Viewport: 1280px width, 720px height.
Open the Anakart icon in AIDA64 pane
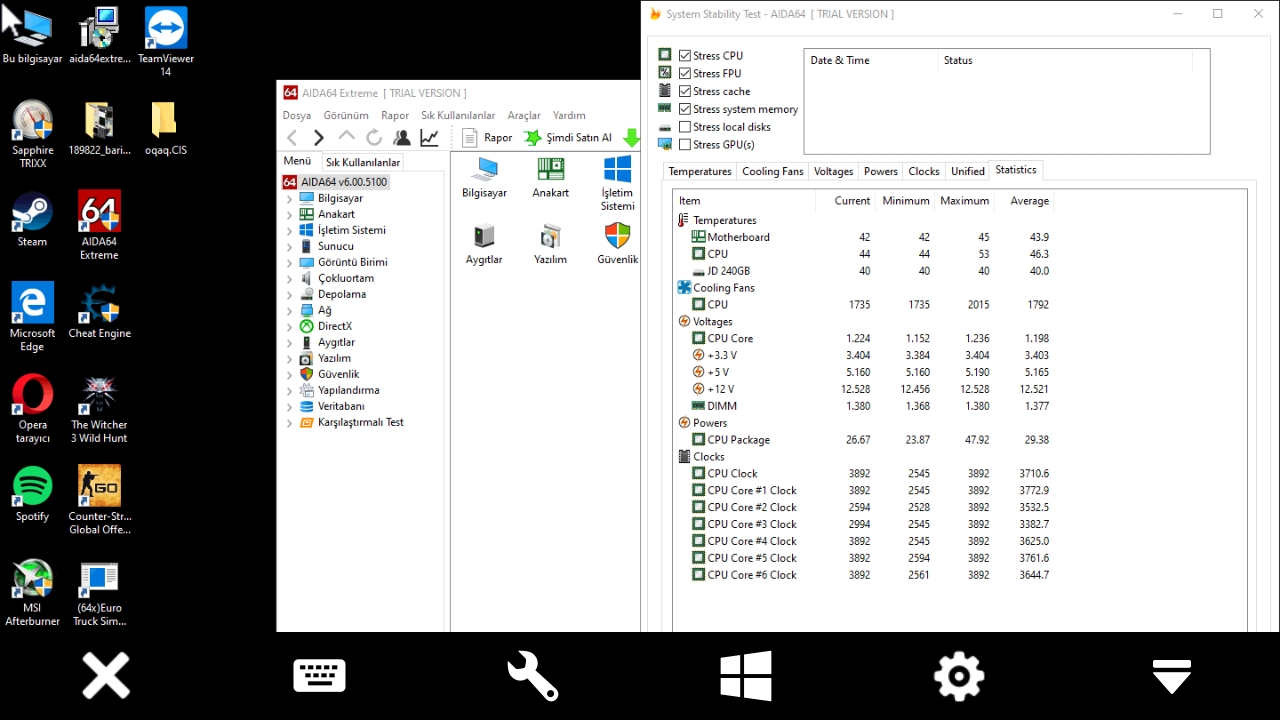(x=551, y=177)
